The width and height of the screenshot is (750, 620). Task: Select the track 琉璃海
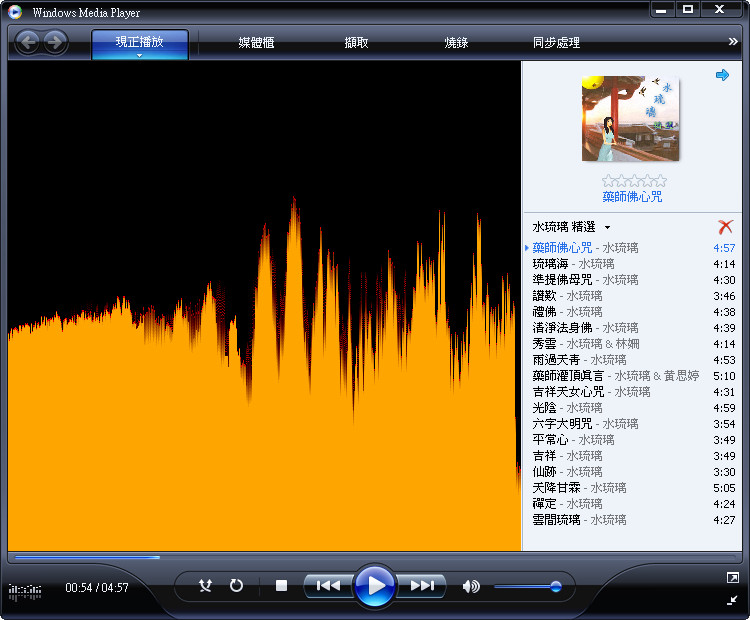click(632, 264)
